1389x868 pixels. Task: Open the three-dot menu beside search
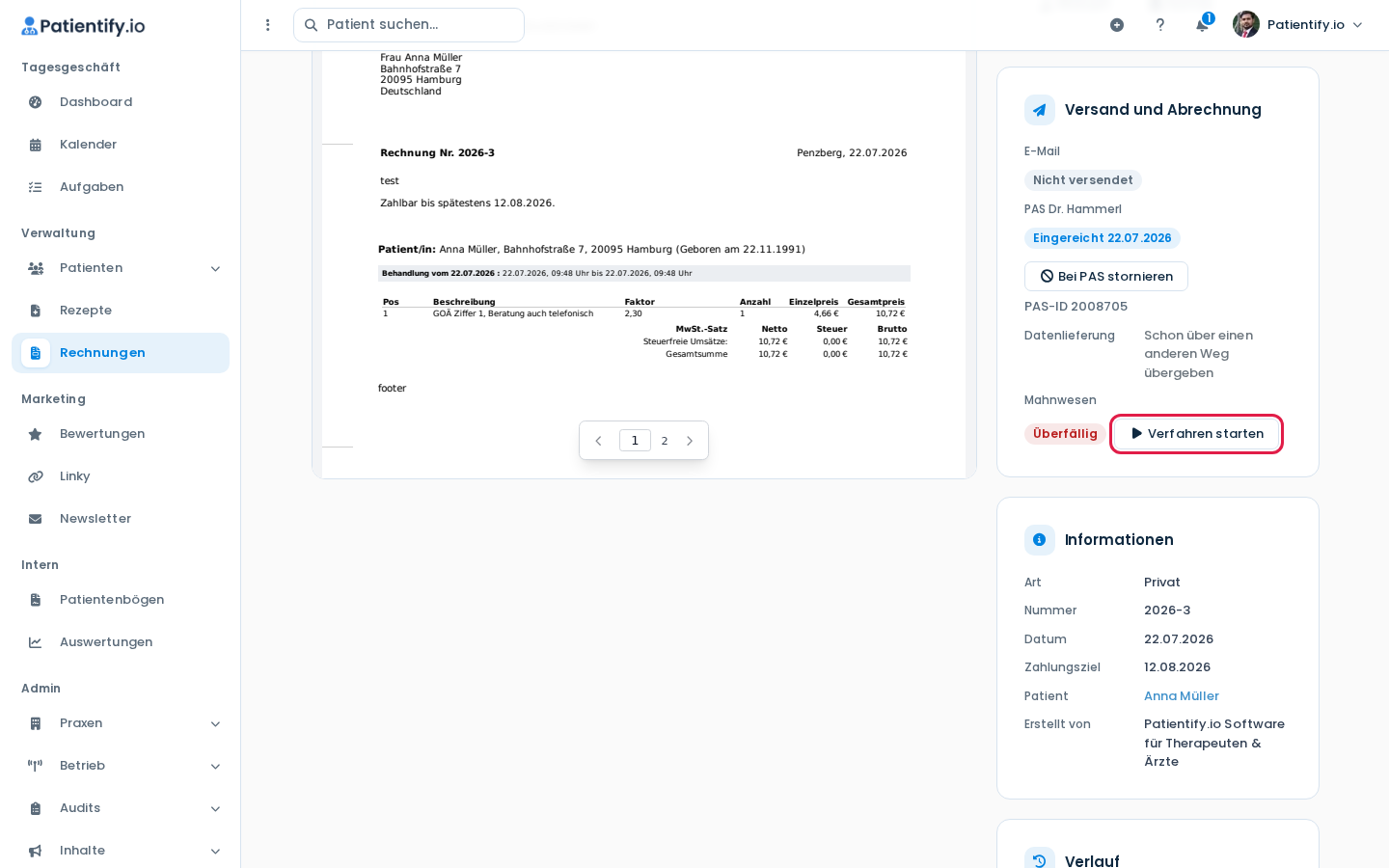(x=268, y=25)
